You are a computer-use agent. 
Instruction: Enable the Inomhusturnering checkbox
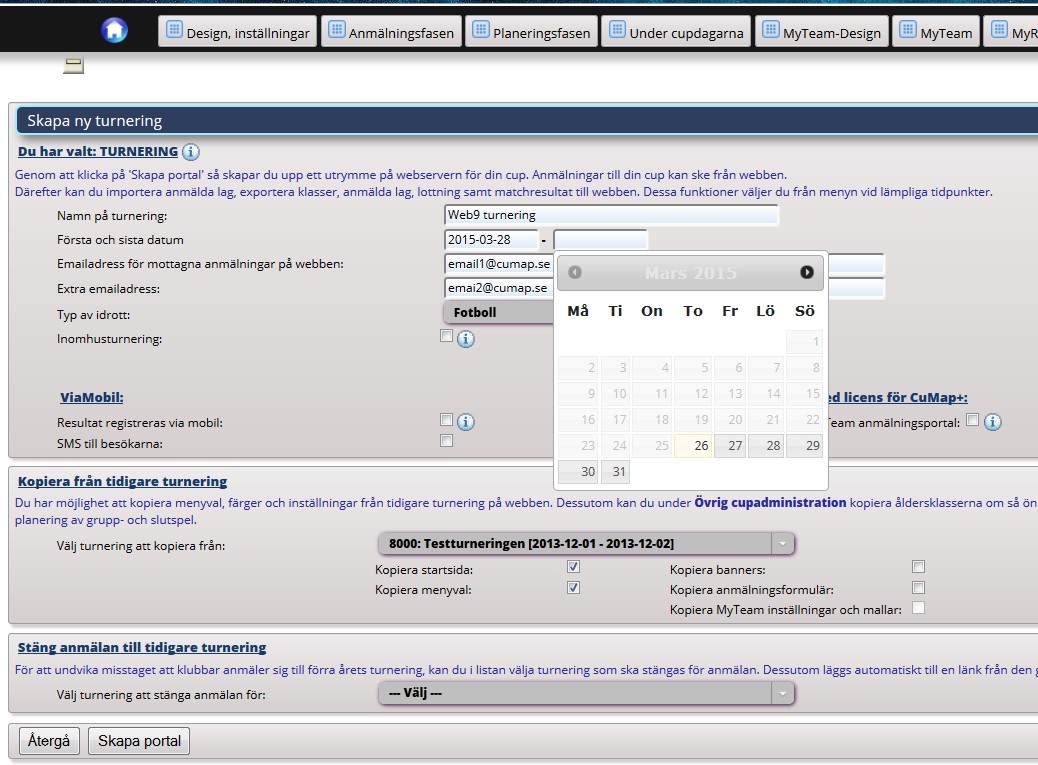(x=447, y=336)
